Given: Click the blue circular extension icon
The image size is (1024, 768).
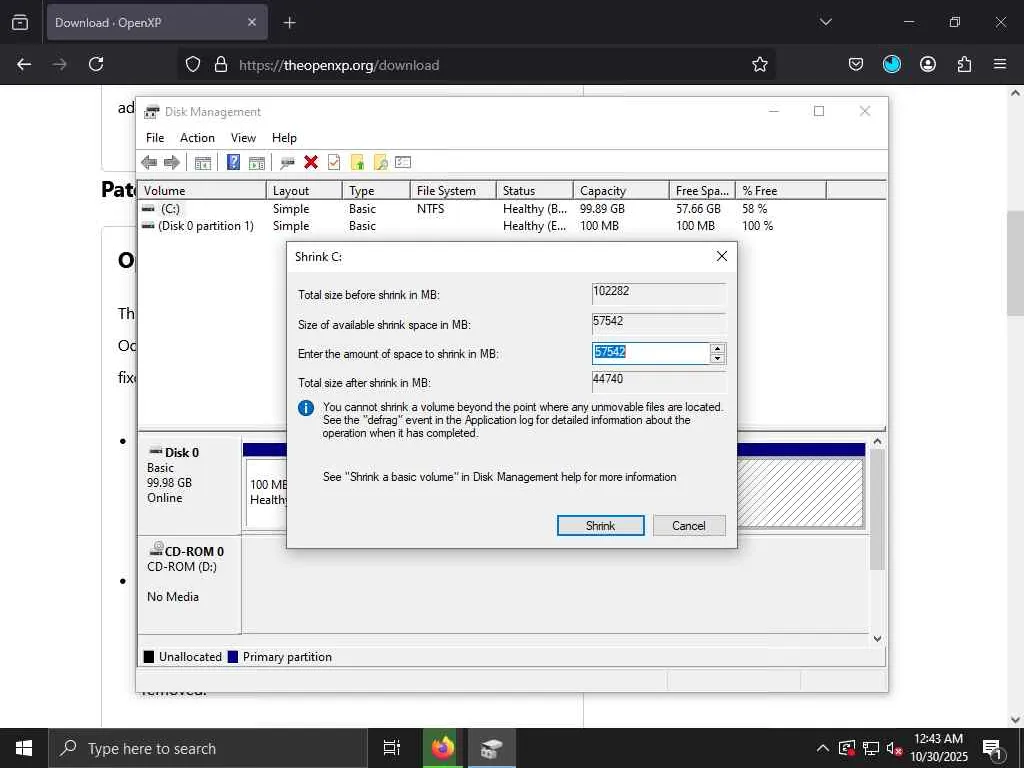Looking at the screenshot, I should [x=891, y=64].
